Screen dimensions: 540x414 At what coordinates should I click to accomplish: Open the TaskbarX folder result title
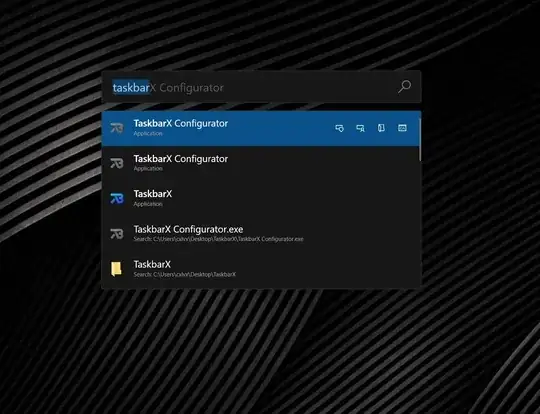click(152, 265)
